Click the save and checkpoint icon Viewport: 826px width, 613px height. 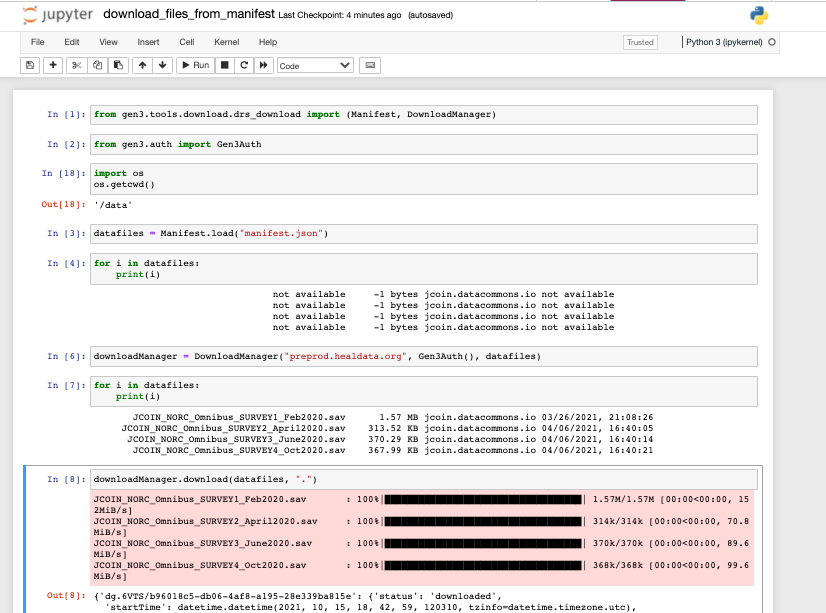pyautogui.click(x=30, y=65)
